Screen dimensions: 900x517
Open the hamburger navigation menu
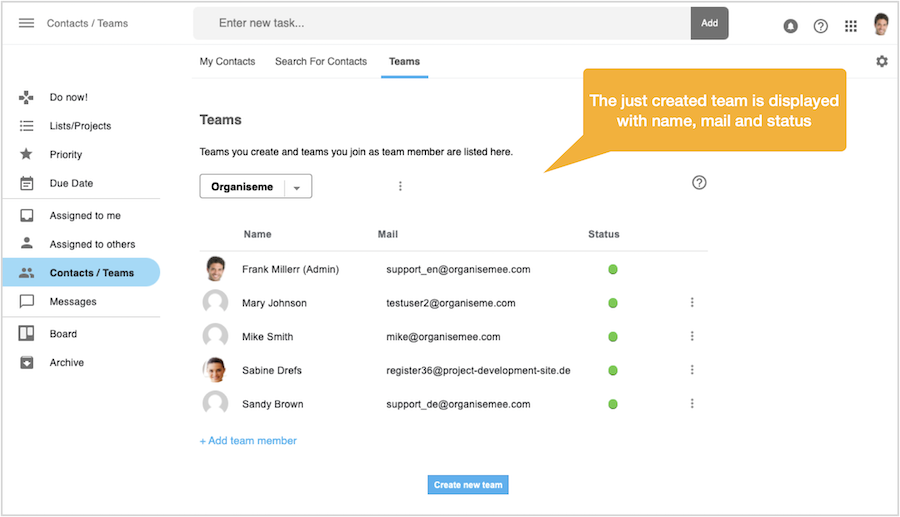coord(27,23)
